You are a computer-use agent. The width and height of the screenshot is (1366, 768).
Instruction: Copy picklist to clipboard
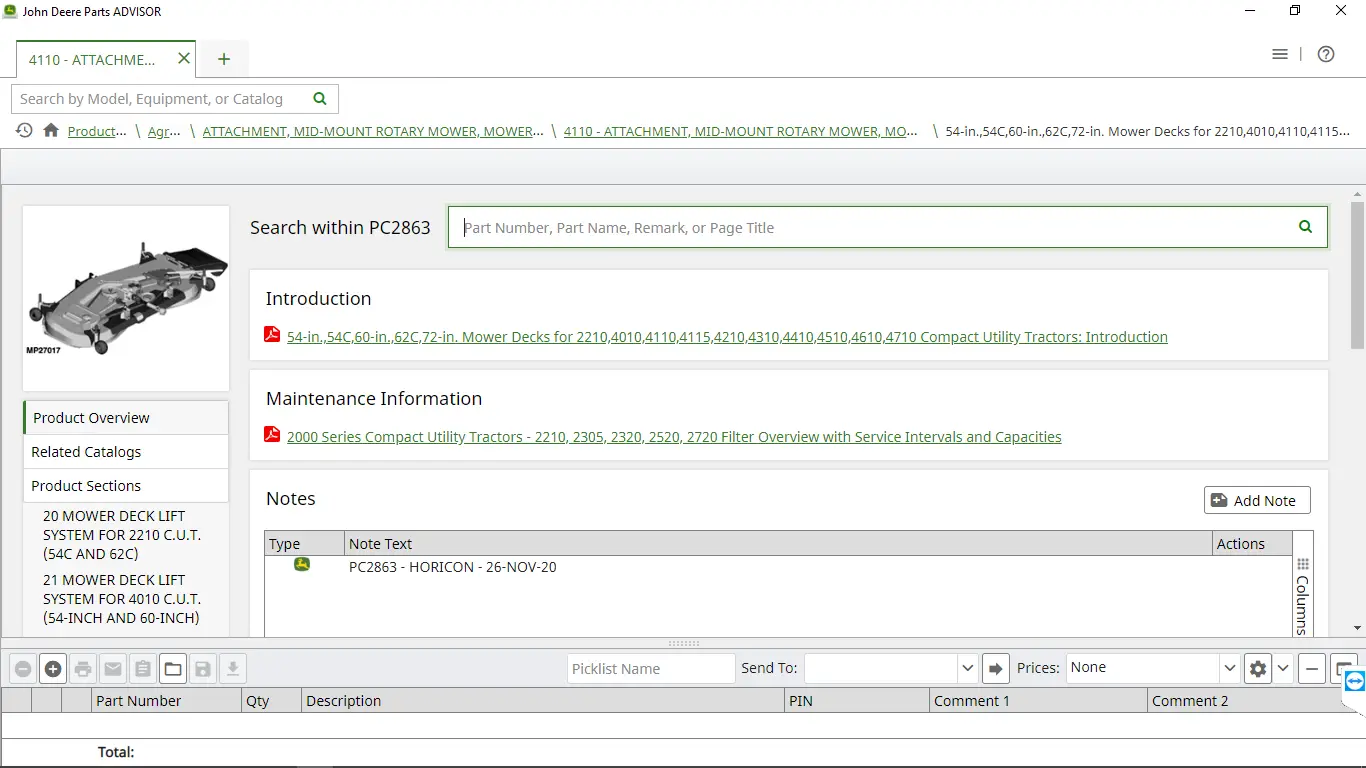coord(143,668)
